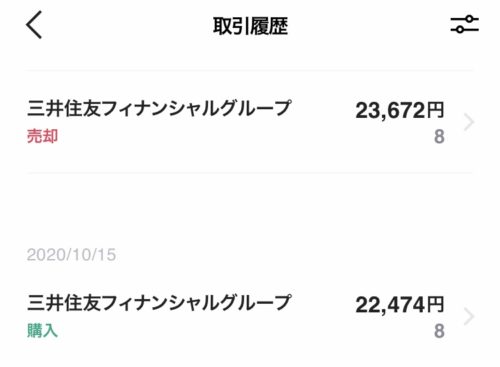This screenshot has width=500, height=367.
Task: Tap the 取引履歴 page title
Action: [x=250, y=26]
